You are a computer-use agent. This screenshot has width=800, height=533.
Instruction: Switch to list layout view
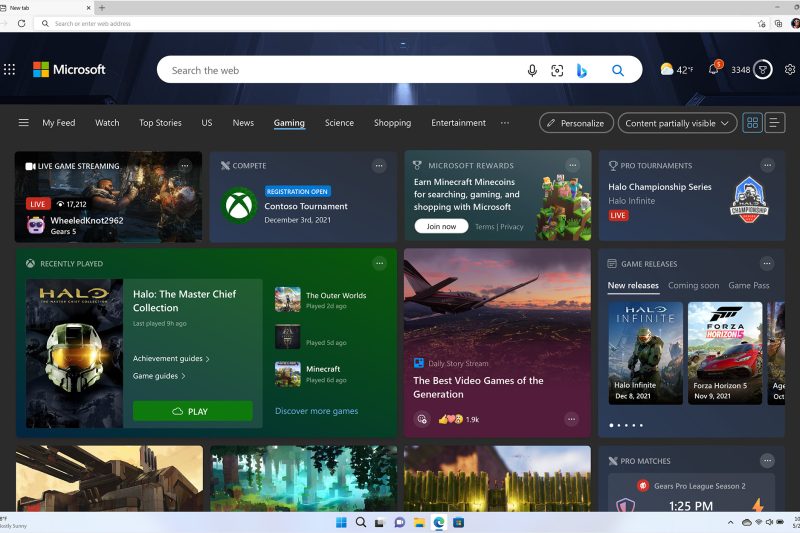774,122
